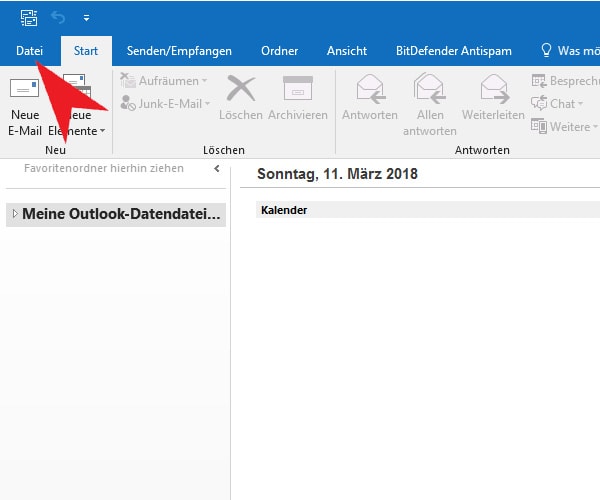Click the Aufräumen cleanup icon
Viewport: 600px width, 500px height.
tap(128, 80)
